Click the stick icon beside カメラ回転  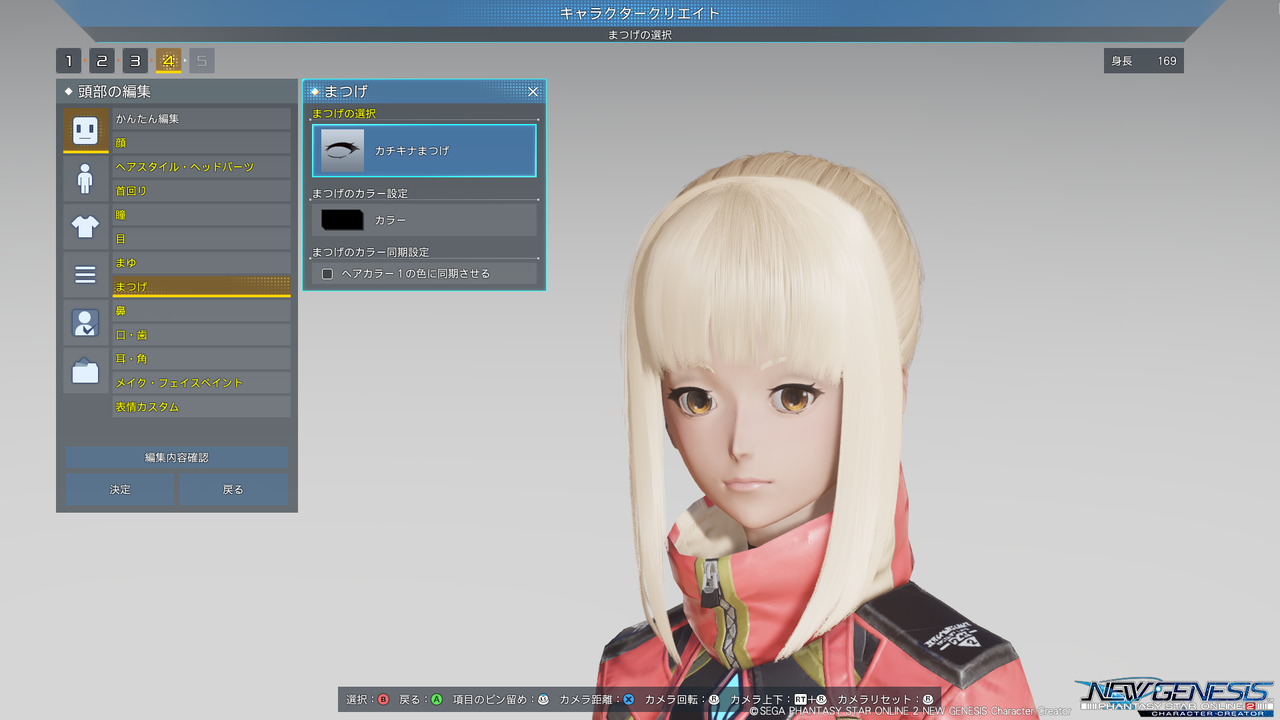click(x=714, y=700)
